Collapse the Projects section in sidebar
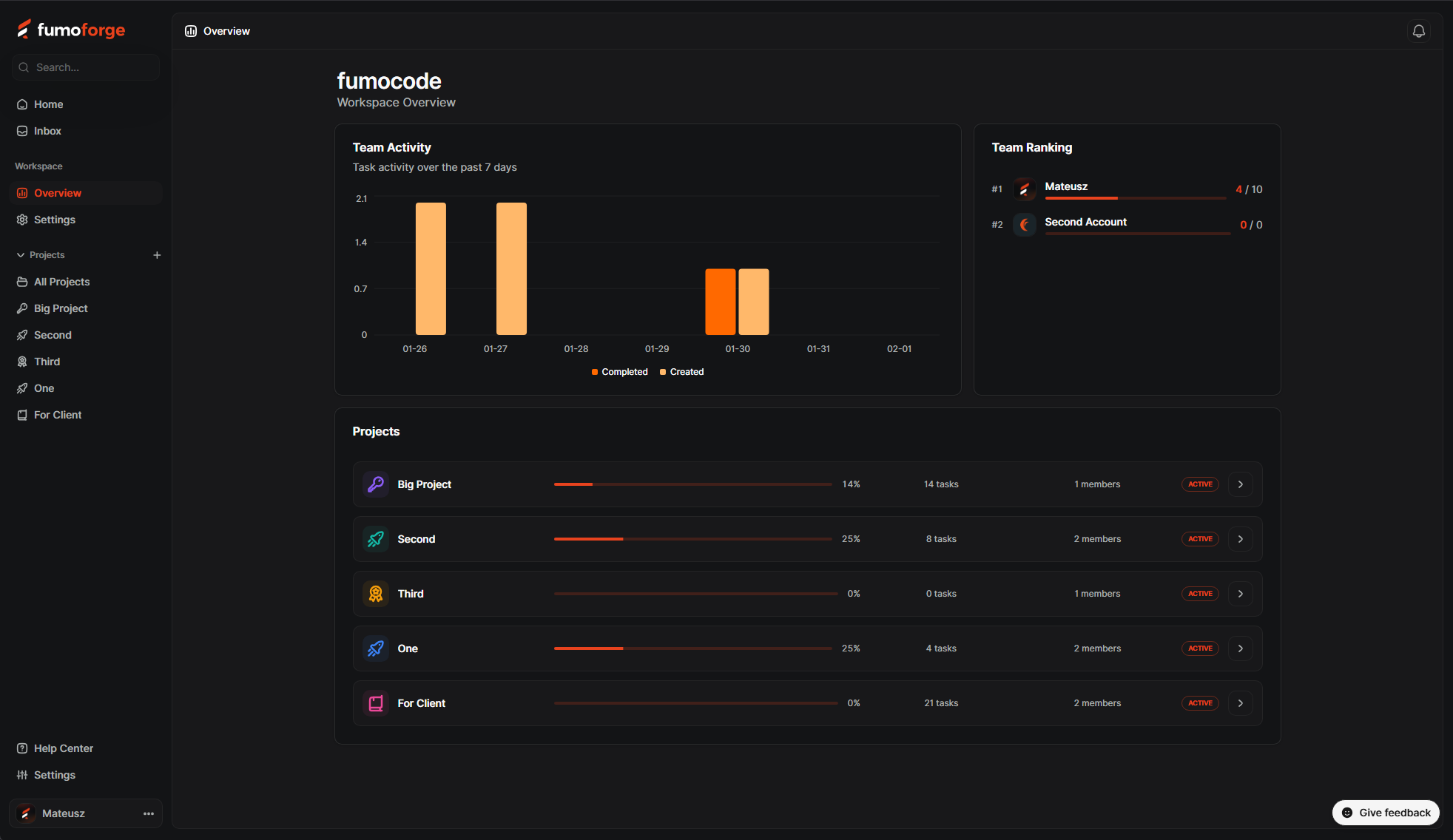Image resolution: width=1453 pixels, height=840 pixels. click(21, 255)
